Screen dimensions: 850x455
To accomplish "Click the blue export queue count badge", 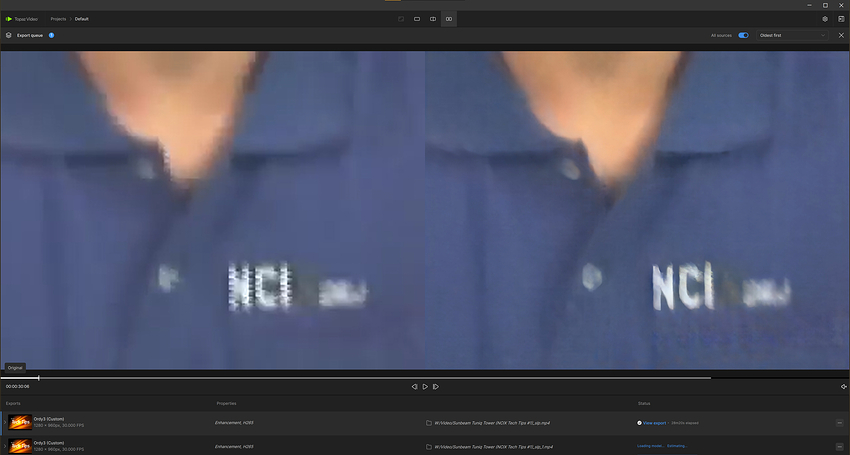I will (x=51, y=35).
